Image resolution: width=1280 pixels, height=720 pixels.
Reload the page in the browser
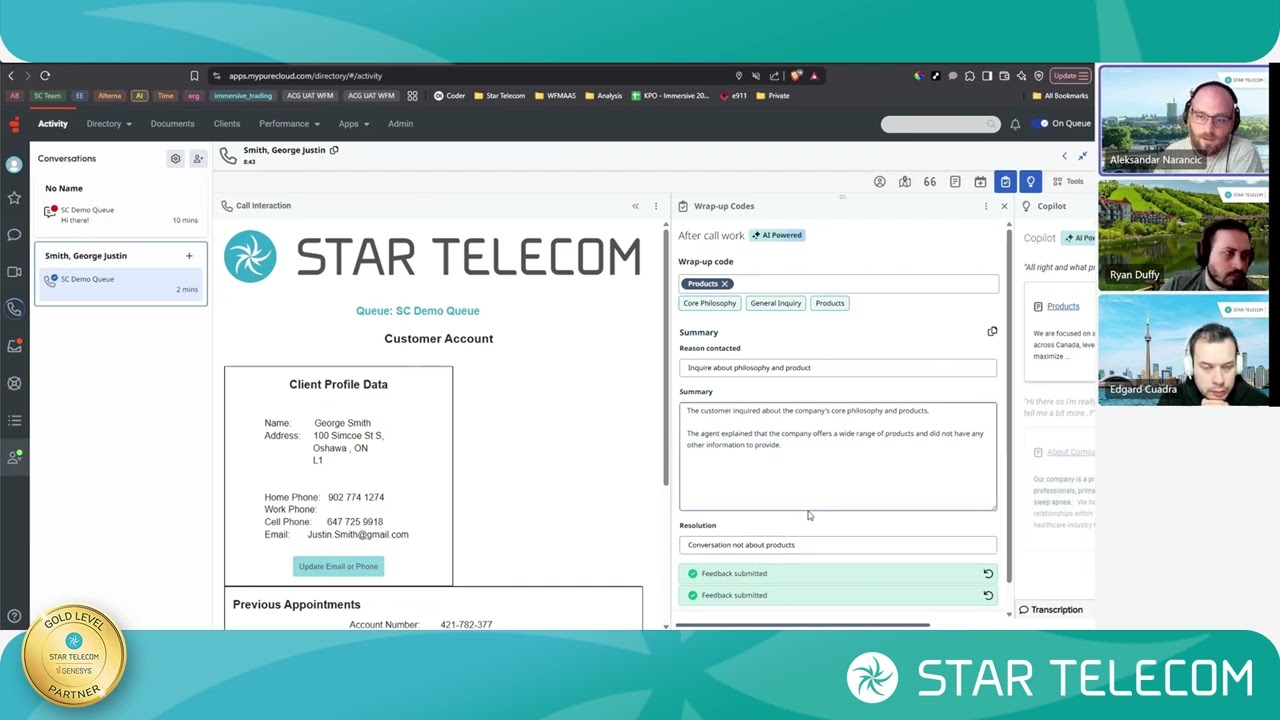[45, 76]
